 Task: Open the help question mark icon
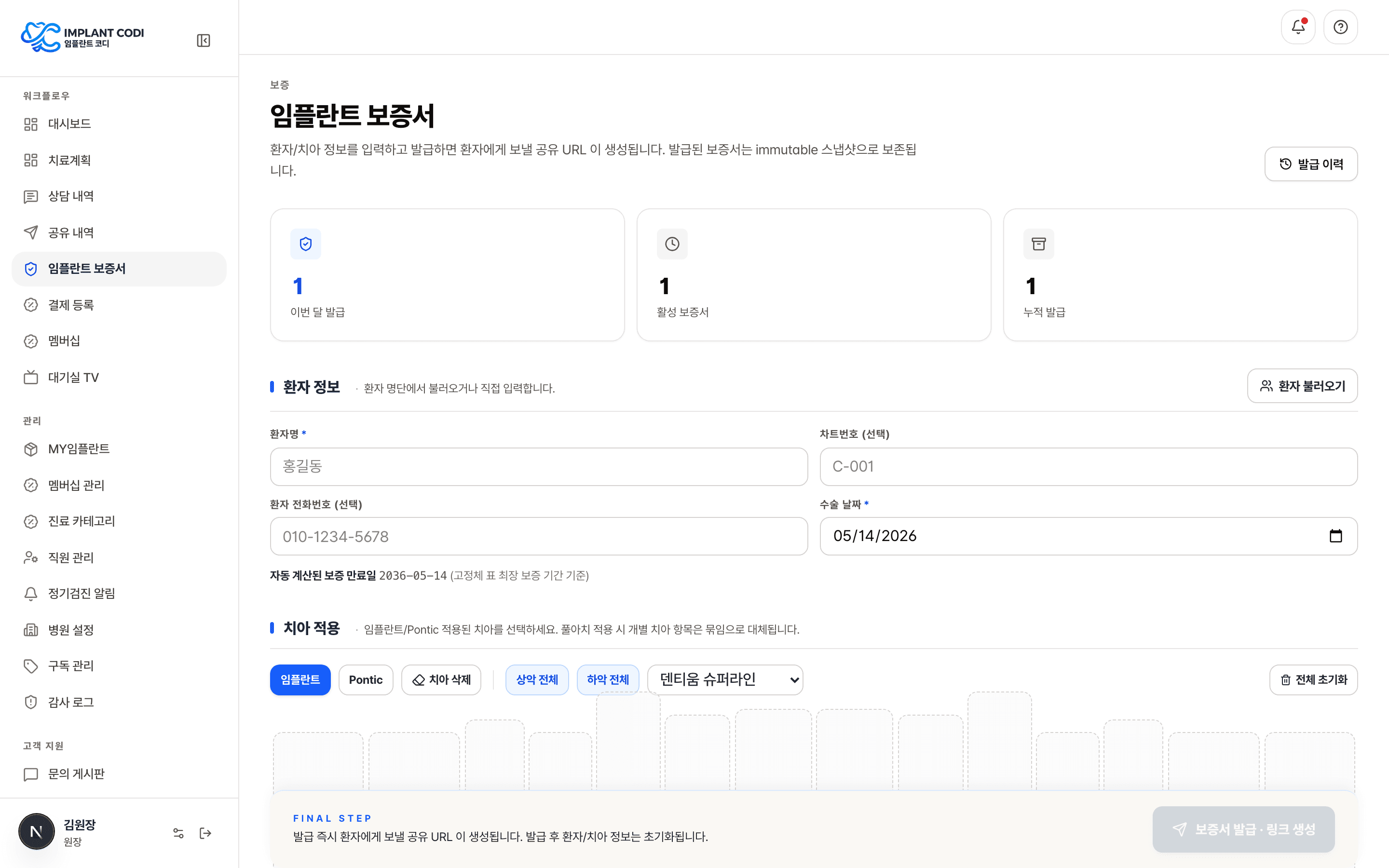pyautogui.click(x=1340, y=27)
